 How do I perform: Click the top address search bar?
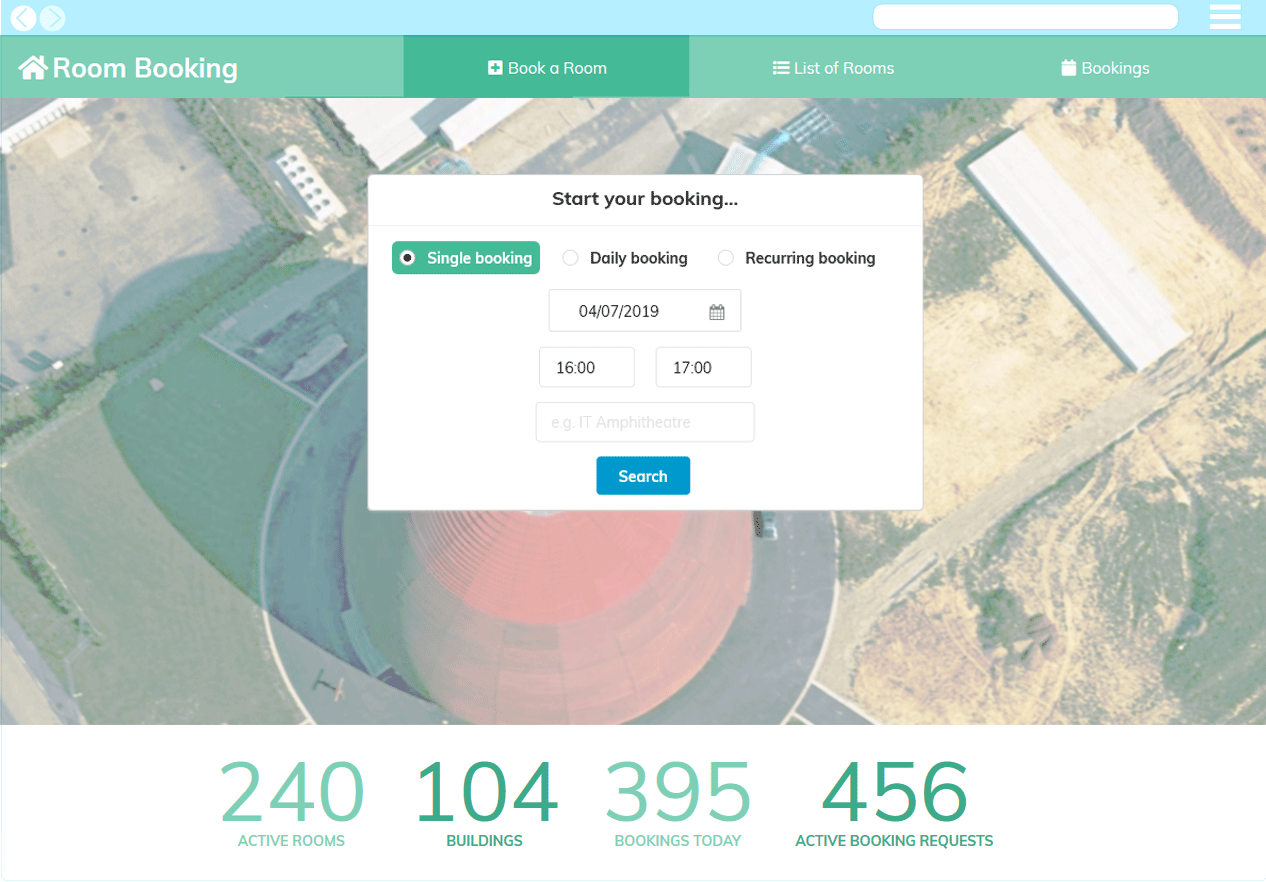(x=1025, y=17)
